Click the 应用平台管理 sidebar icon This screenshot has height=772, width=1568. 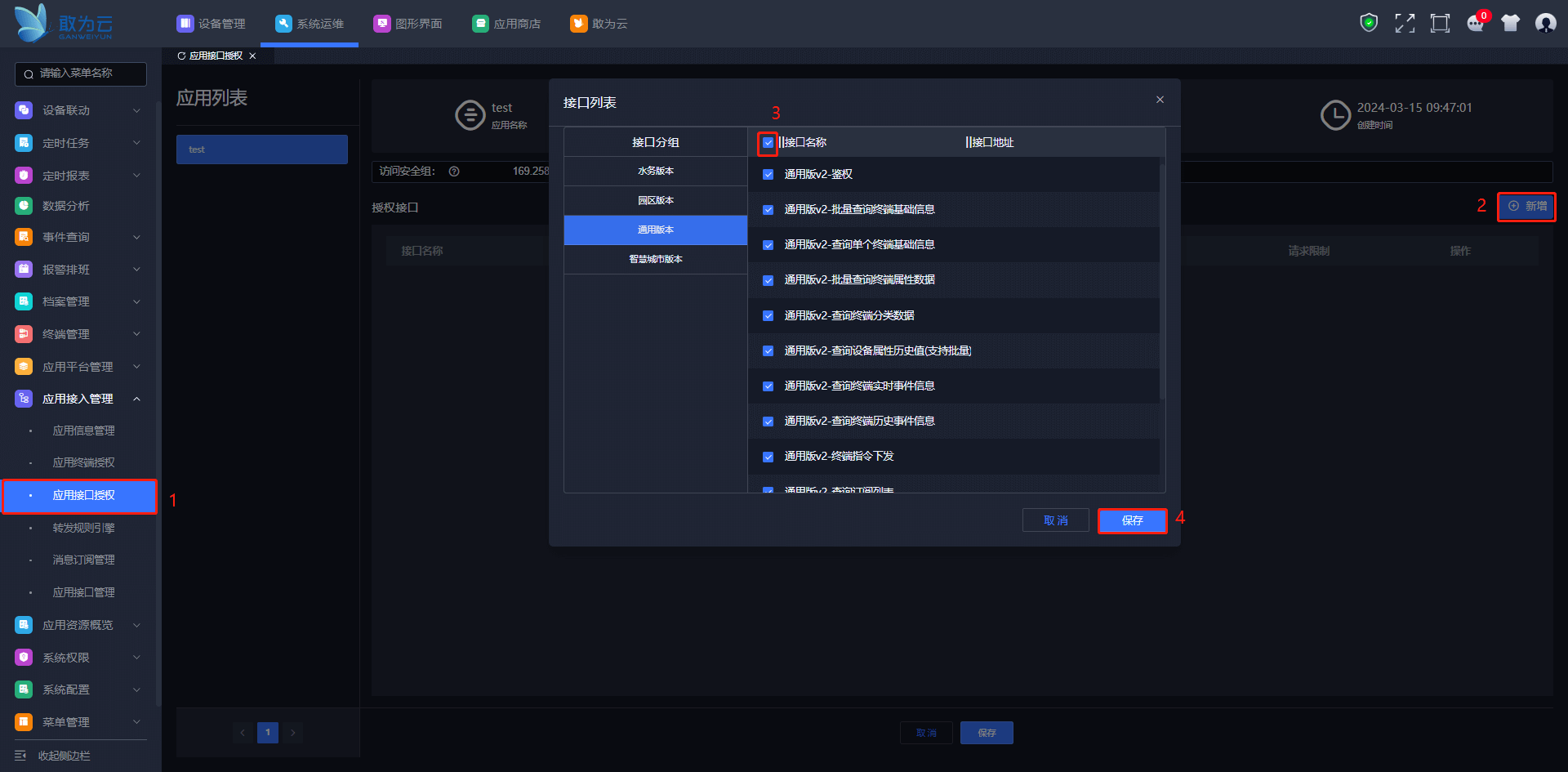24,367
